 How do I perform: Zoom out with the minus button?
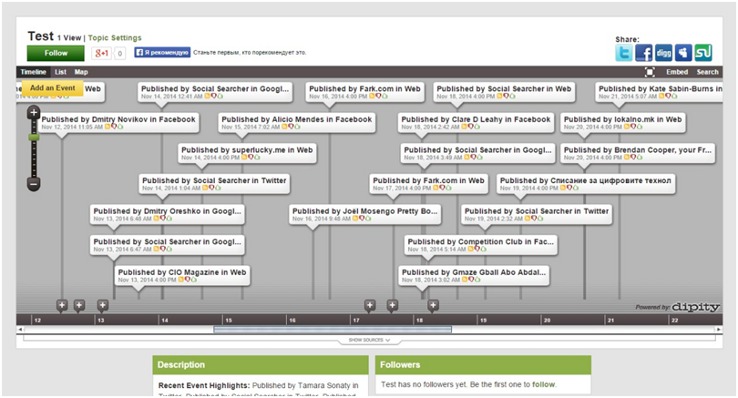(x=33, y=184)
